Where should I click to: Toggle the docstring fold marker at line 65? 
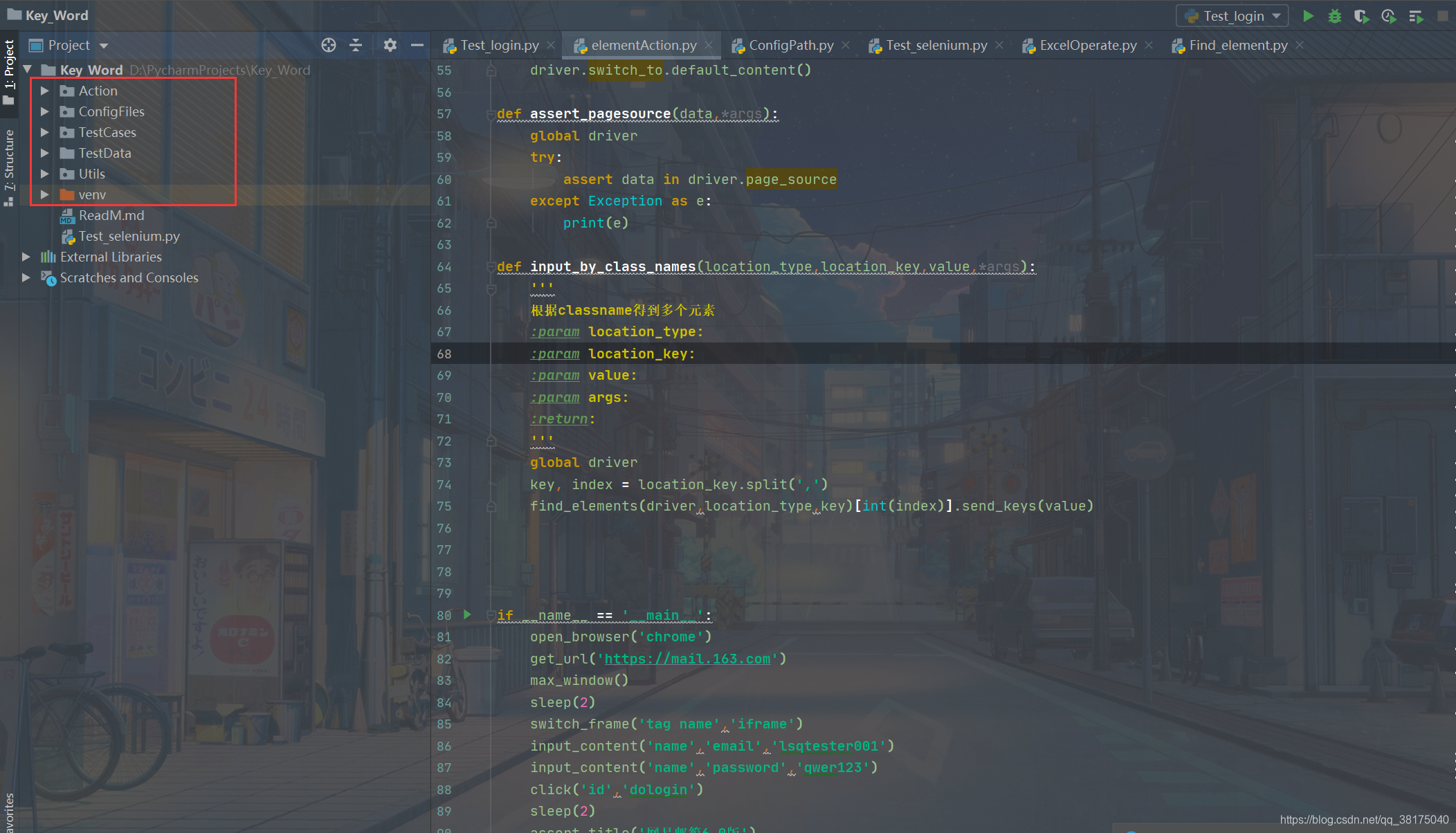click(491, 289)
